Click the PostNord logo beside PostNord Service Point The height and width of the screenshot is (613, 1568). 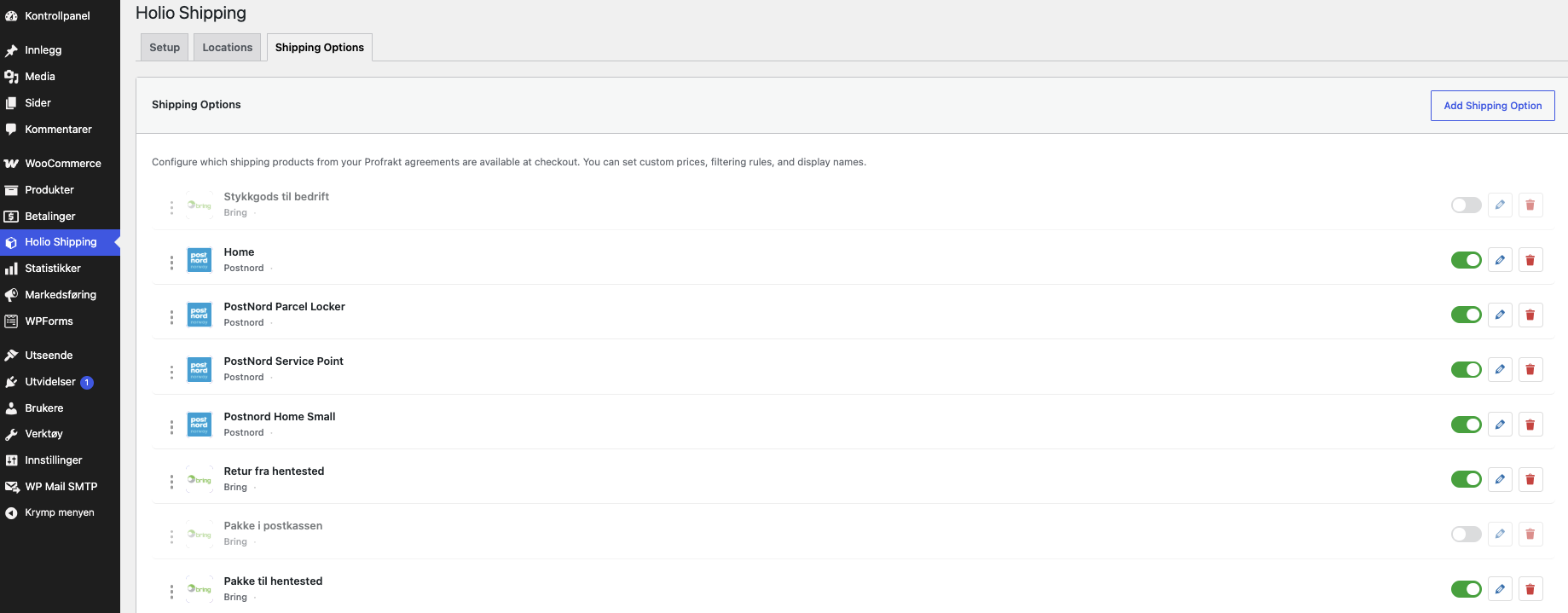(x=200, y=369)
